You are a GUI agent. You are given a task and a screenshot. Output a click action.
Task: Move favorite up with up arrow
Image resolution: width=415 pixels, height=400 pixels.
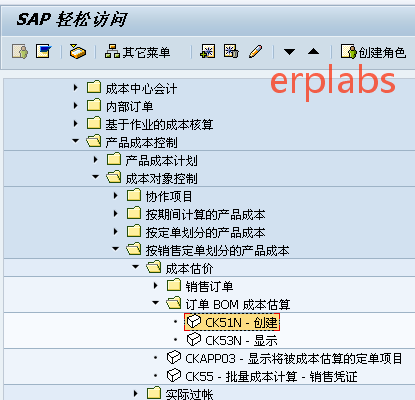pos(313,52)
